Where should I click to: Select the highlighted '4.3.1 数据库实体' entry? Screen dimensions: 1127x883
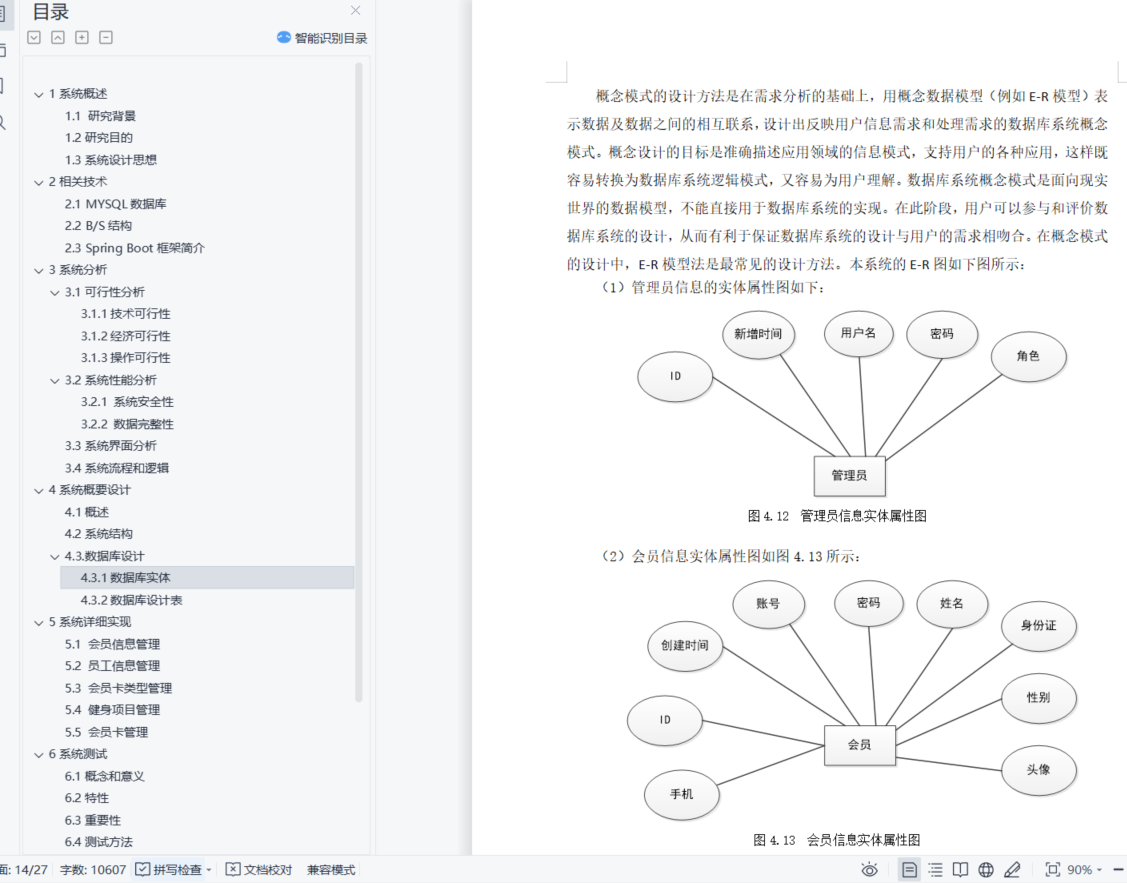(x=207, y=578)
